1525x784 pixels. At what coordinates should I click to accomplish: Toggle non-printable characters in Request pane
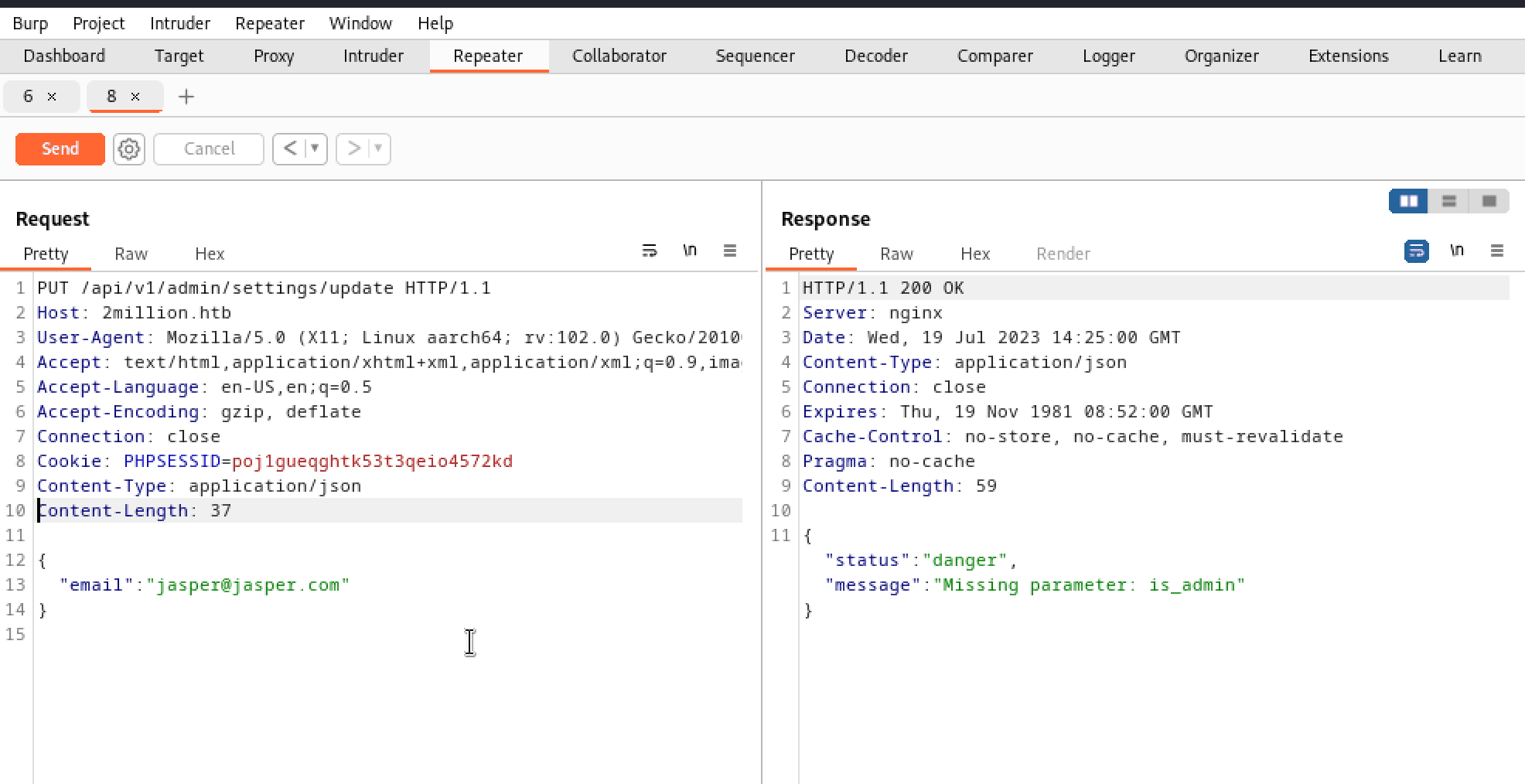pyautogui.click(x=690, y=251)
